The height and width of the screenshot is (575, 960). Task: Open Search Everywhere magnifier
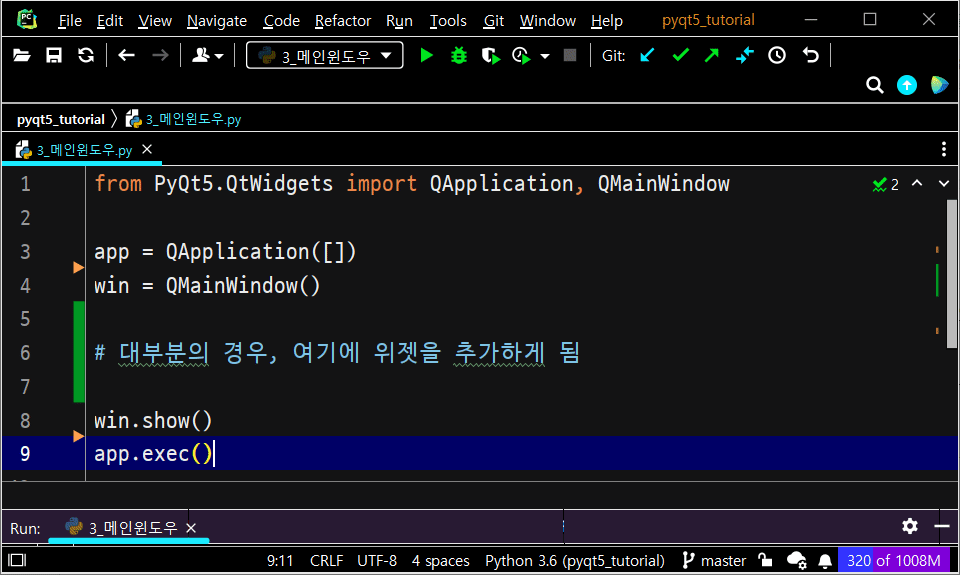pyautogui.click(x=874, y=85)
